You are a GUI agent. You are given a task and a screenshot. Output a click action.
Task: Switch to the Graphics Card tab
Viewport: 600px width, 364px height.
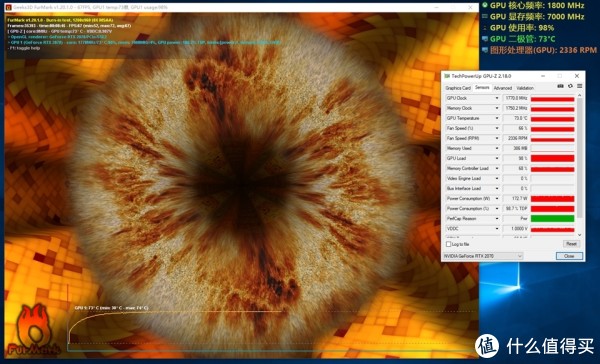click(x=458, y=88)
